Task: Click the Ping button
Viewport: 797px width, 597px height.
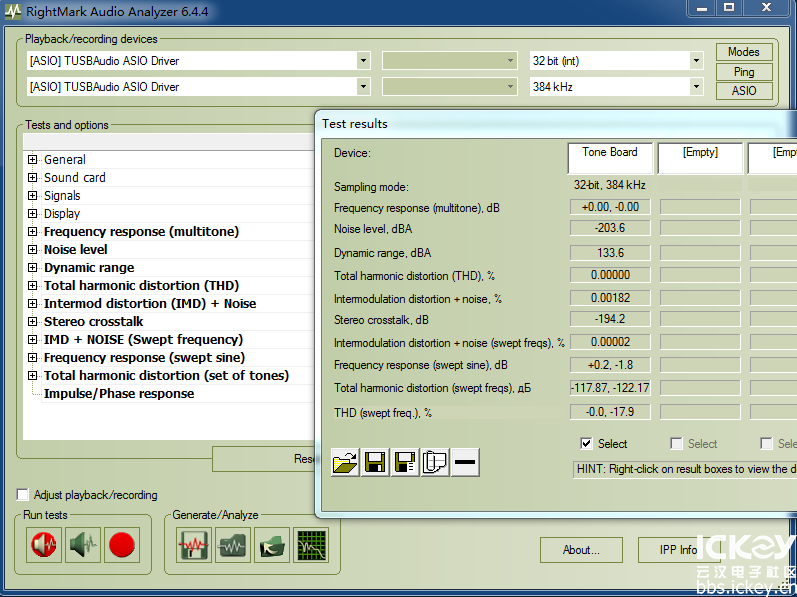Action: tap(744, 72)
